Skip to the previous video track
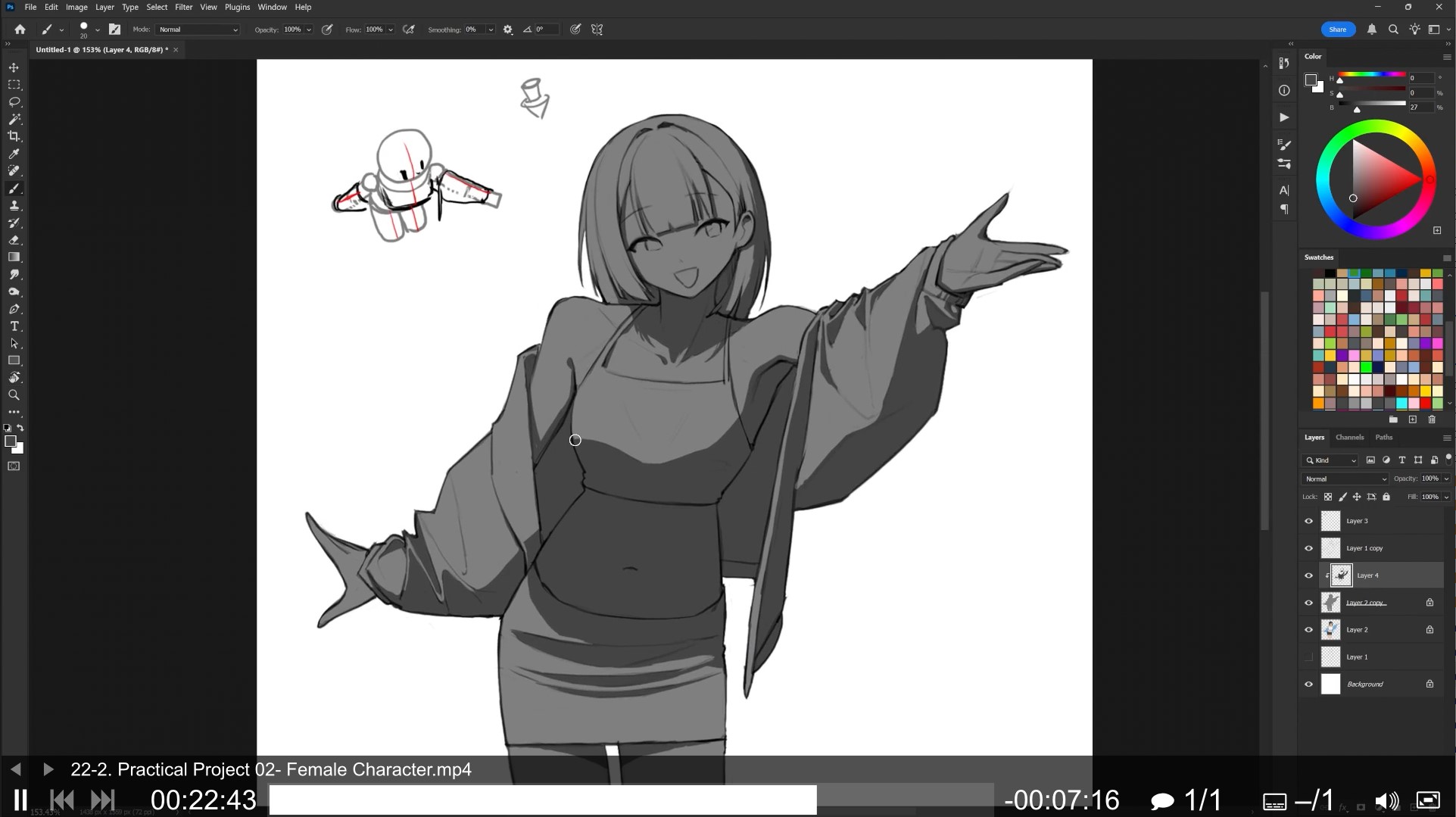Screen dimensions: 1456x817 [x=62, y=800]
